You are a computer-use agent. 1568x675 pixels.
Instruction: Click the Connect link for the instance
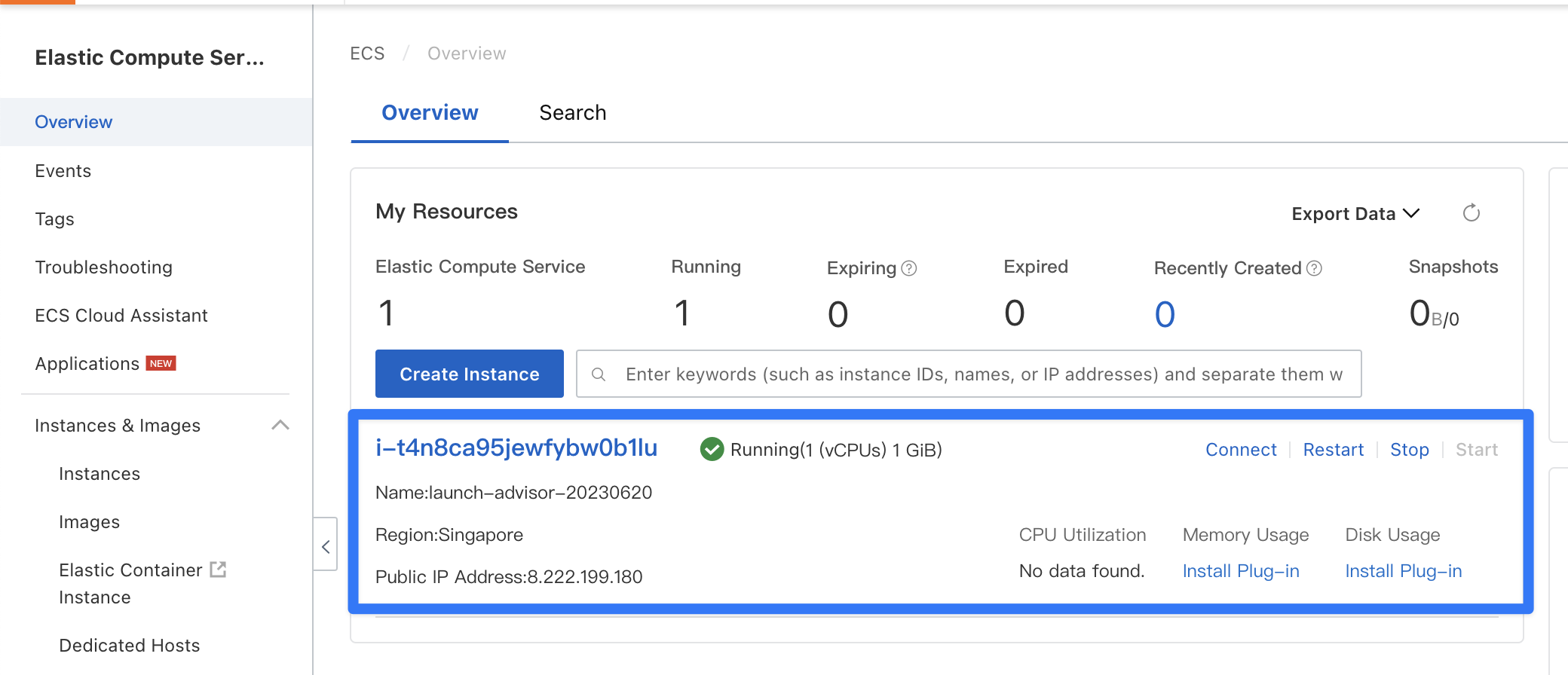[1241, 450]
